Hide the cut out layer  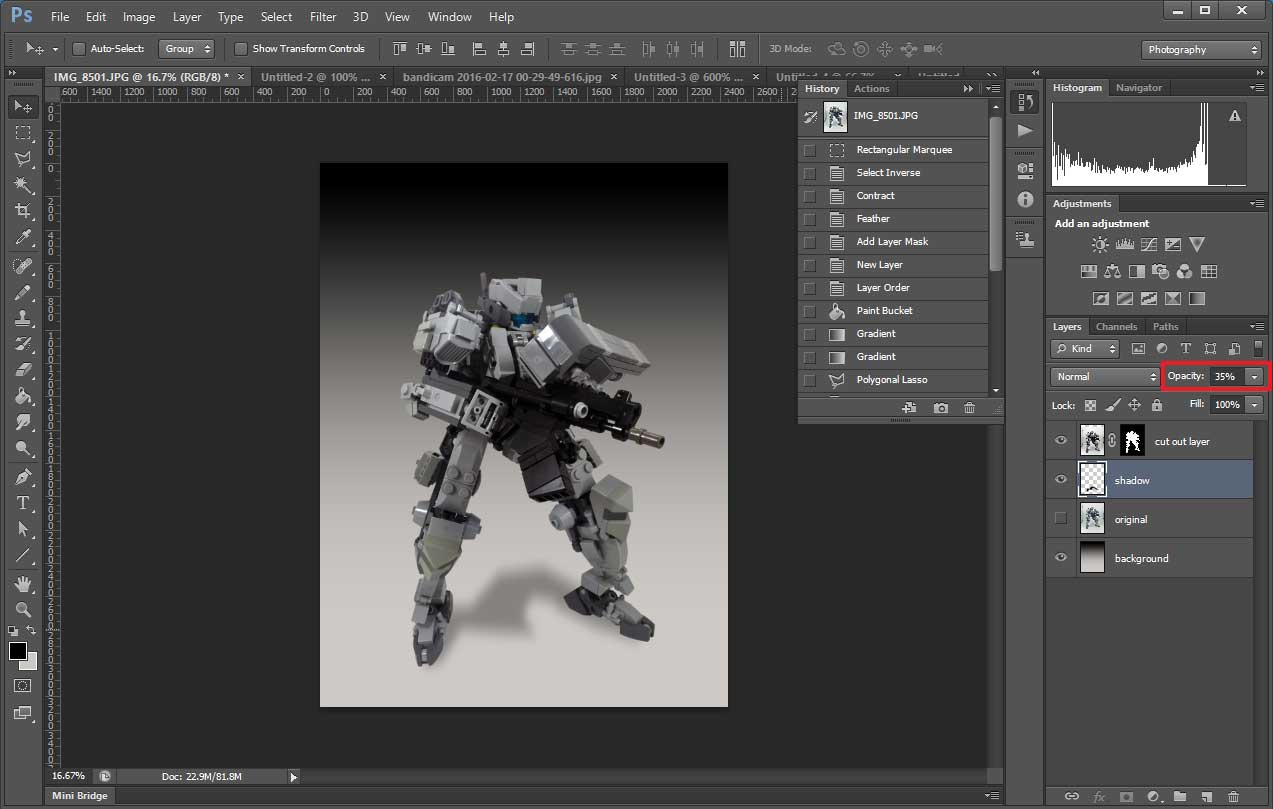tap(1061, 441)
